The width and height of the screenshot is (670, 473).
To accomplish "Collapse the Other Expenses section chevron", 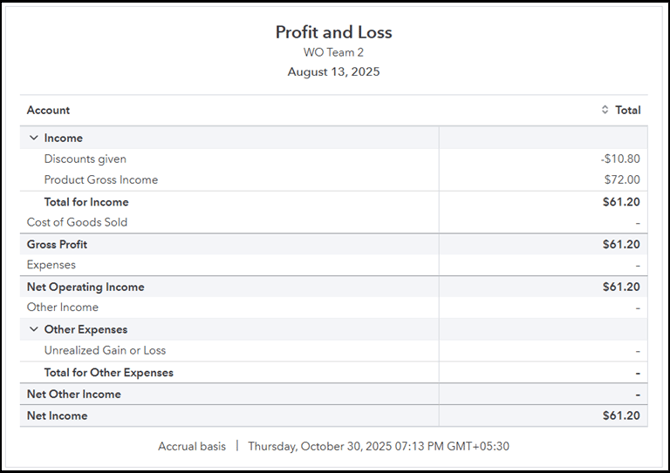I will click(33, 329).
